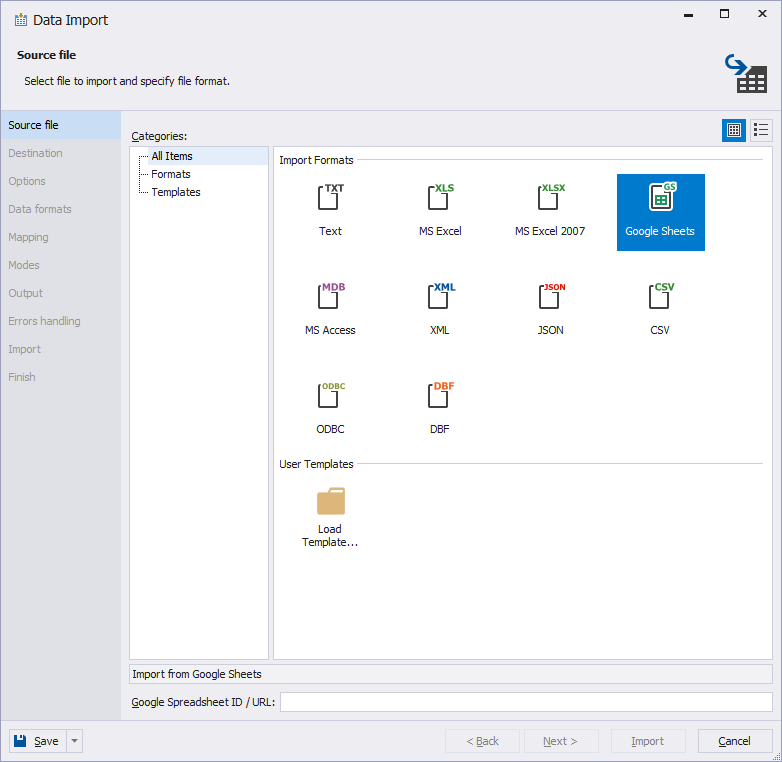Go to the Output step
The image size is (782, 762).
click(60, 293)
